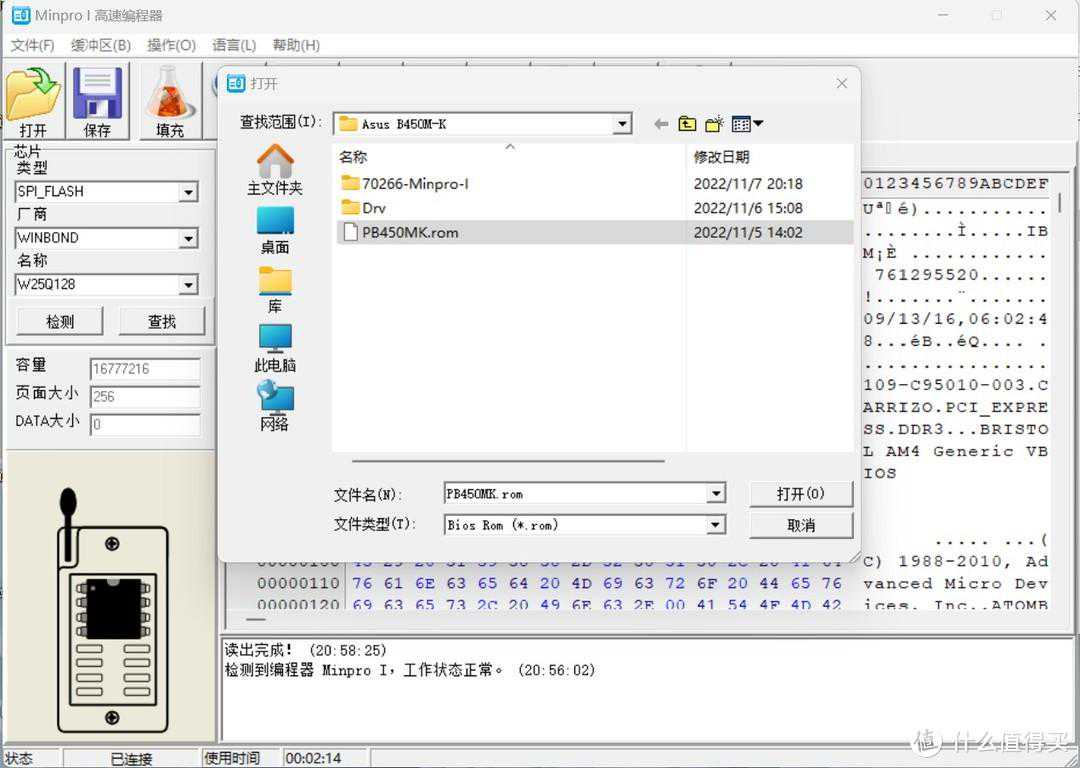Click the Open button in dialog

[800, 494]
